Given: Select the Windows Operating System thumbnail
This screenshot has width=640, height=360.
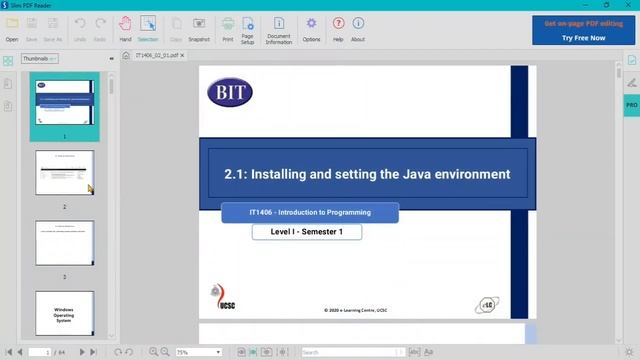Looking at the screenshot, I should 64,313.
